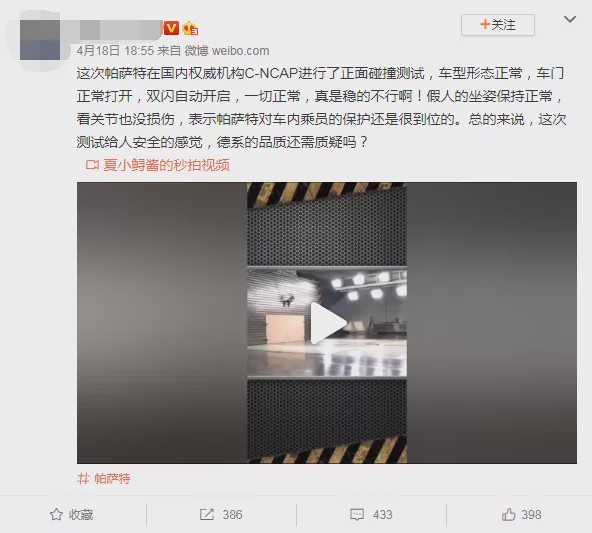592x533 pixels.
Task: Click the blurred user avatar
Action: point(40,40)
